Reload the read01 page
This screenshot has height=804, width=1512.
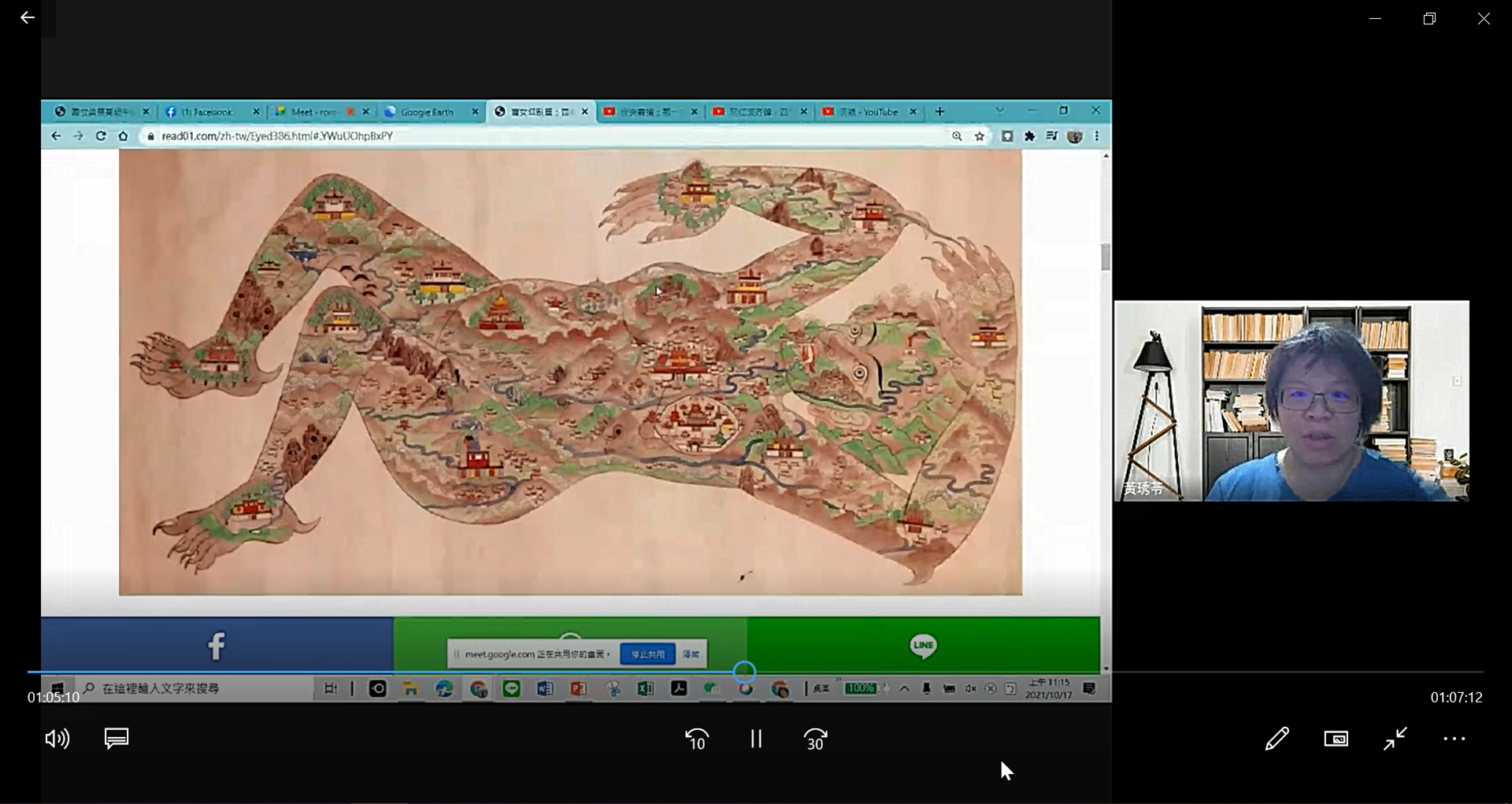[x=101, y=136]
